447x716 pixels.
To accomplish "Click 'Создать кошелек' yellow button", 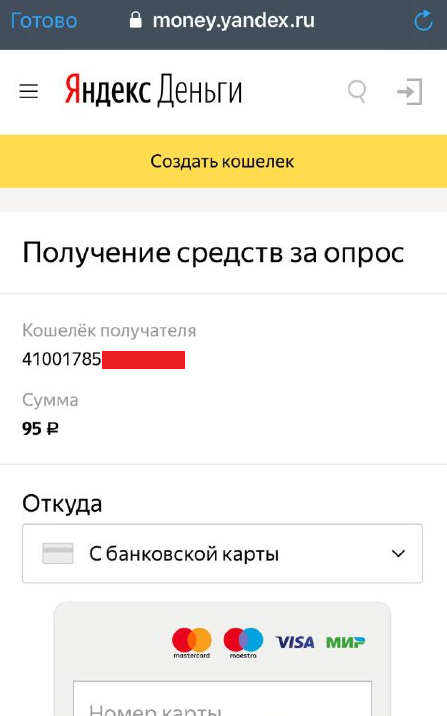I will pos(223,161).
